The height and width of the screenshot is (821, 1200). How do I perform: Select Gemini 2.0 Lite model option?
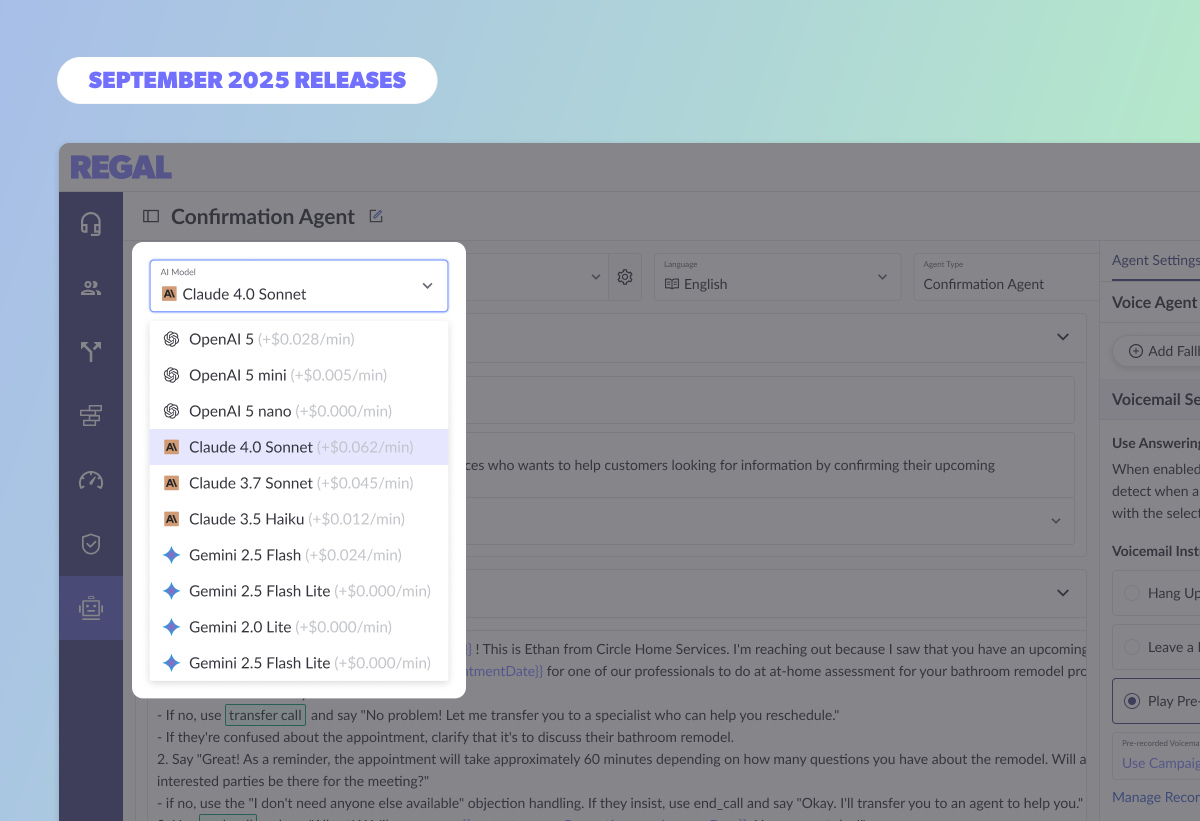(x=299, y=627)
